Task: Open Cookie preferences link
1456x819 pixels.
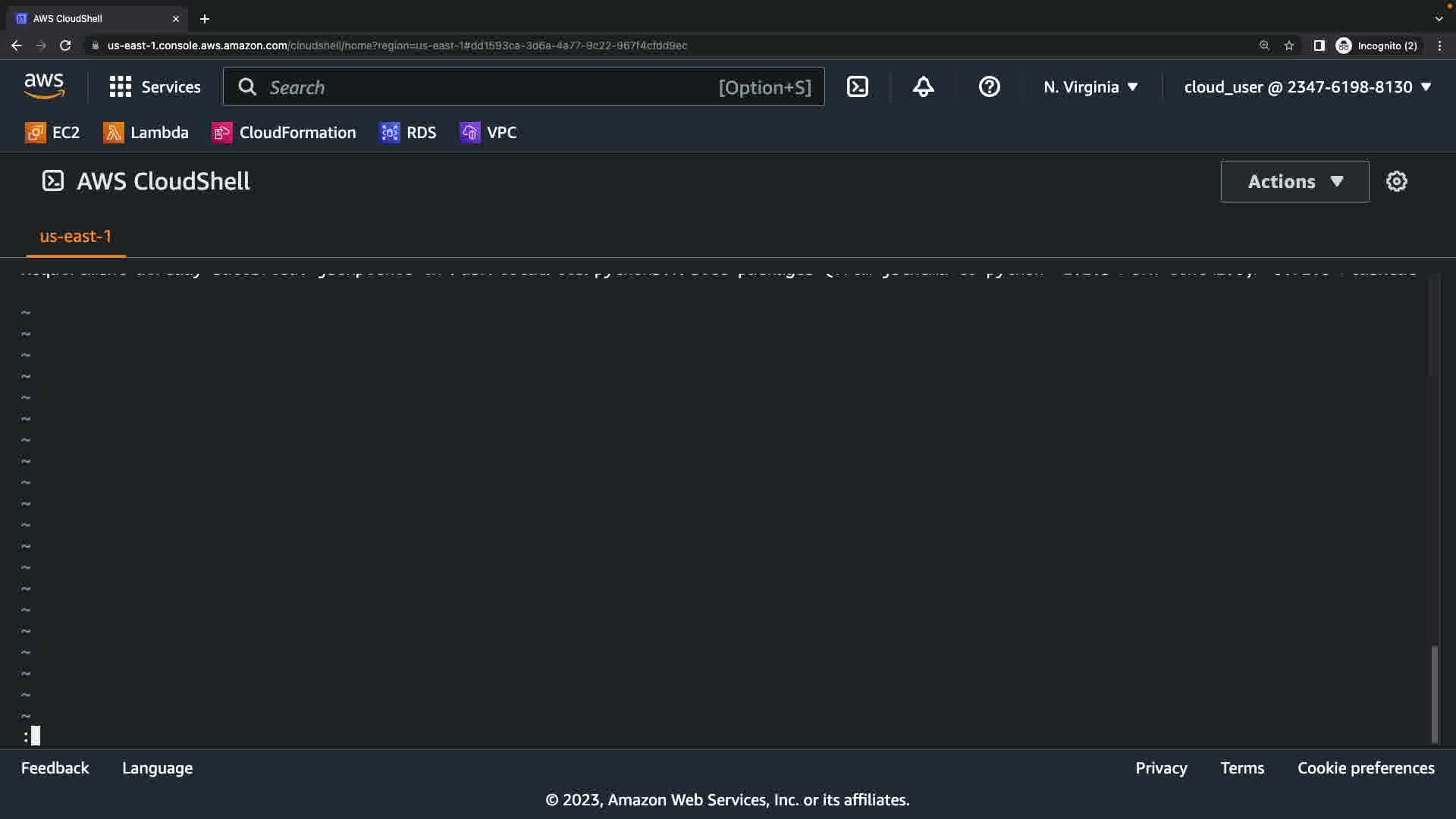Action: coord(1365,768)
